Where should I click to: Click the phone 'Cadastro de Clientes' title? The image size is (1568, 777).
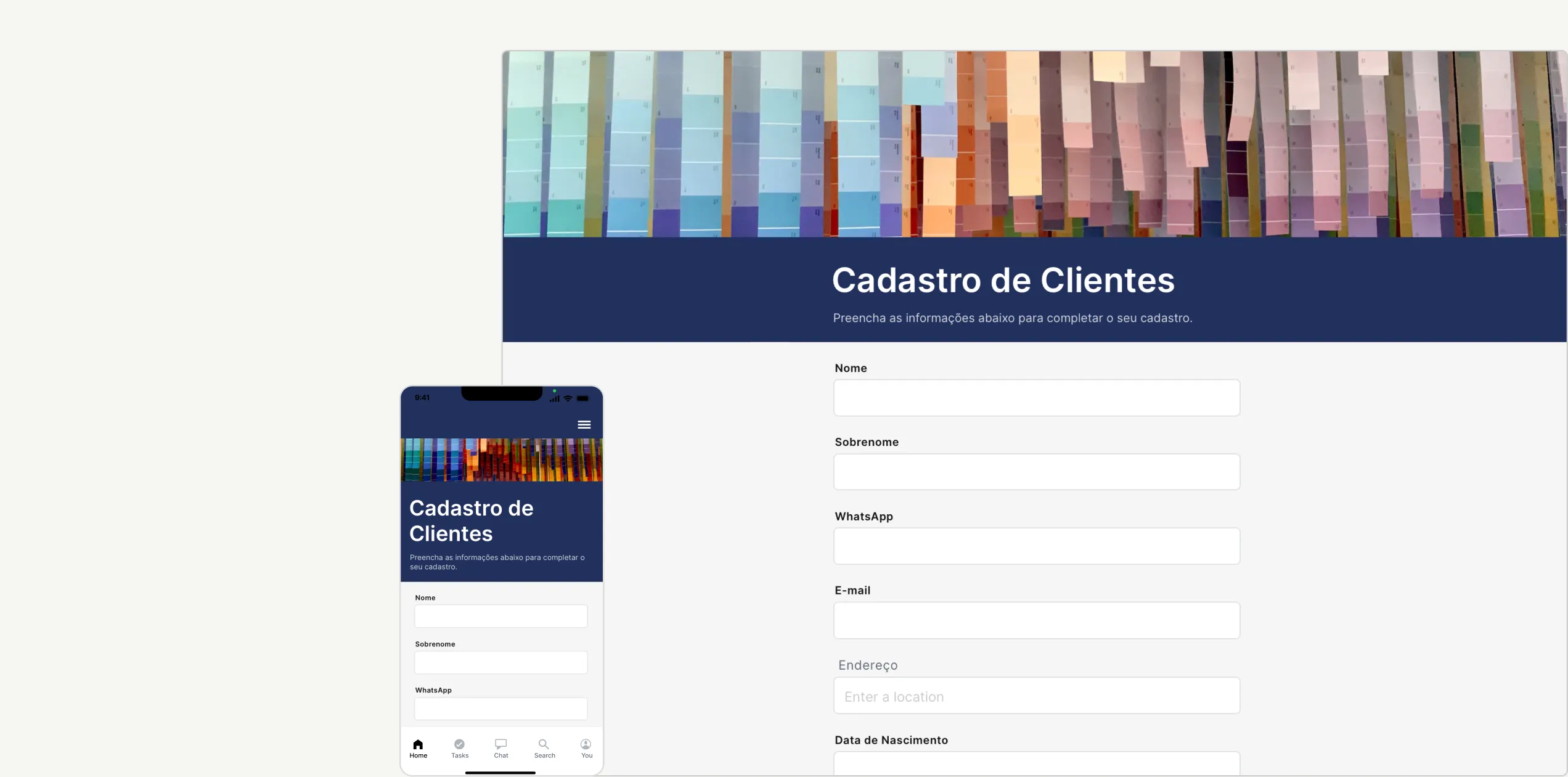[471, 520]
